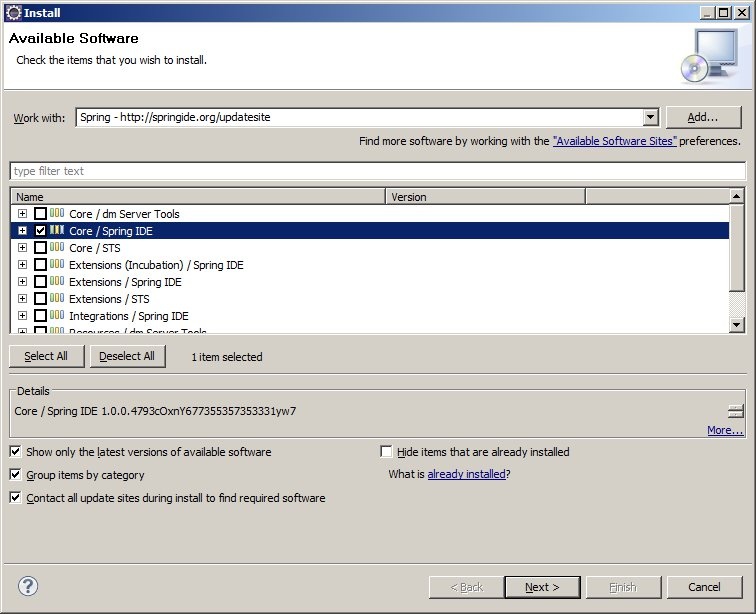756x614 pixels.
Task: Click the Version column header
Action: (x=485, y=197)
